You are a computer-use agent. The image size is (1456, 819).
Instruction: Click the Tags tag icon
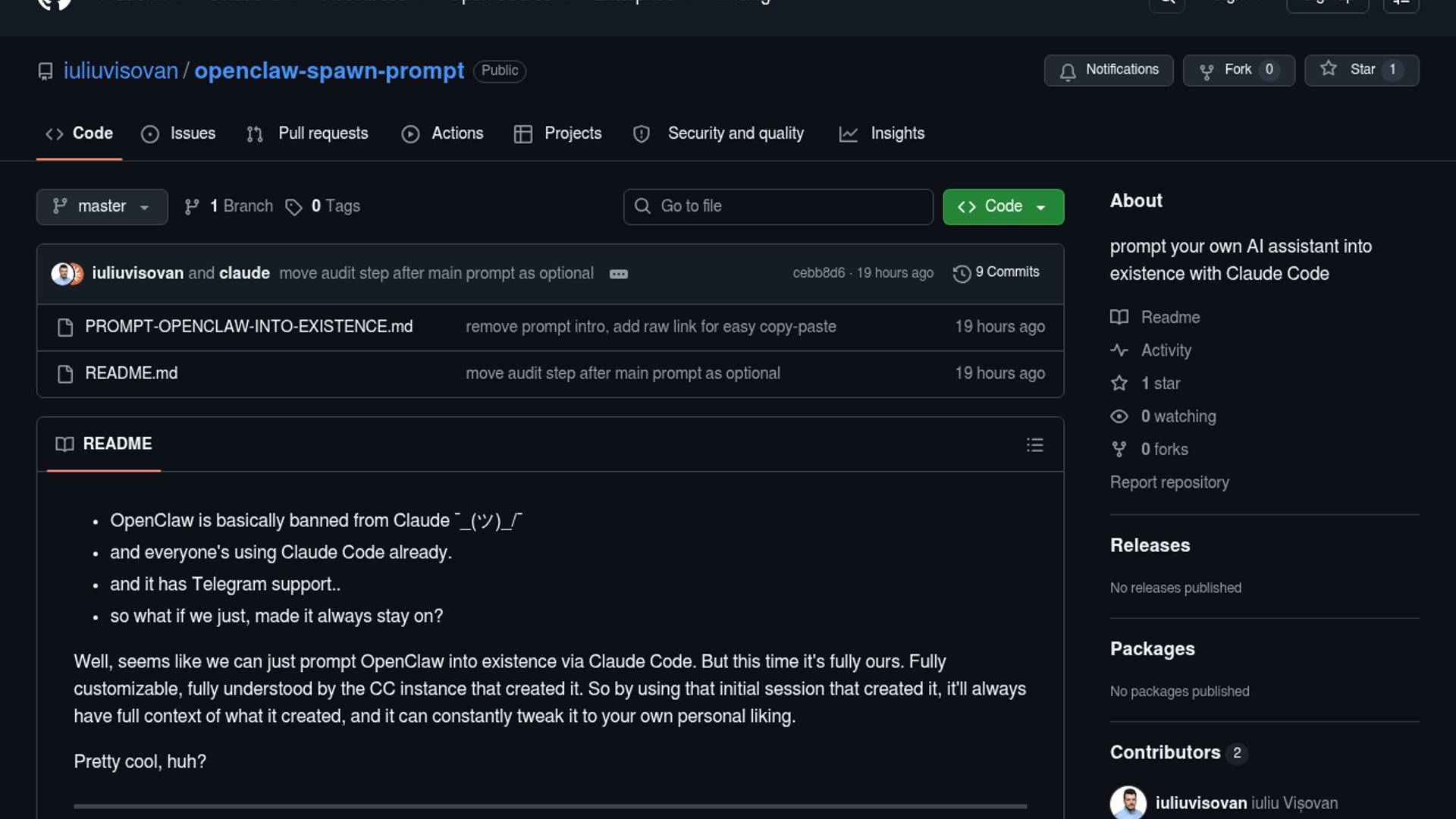[293, 207]
